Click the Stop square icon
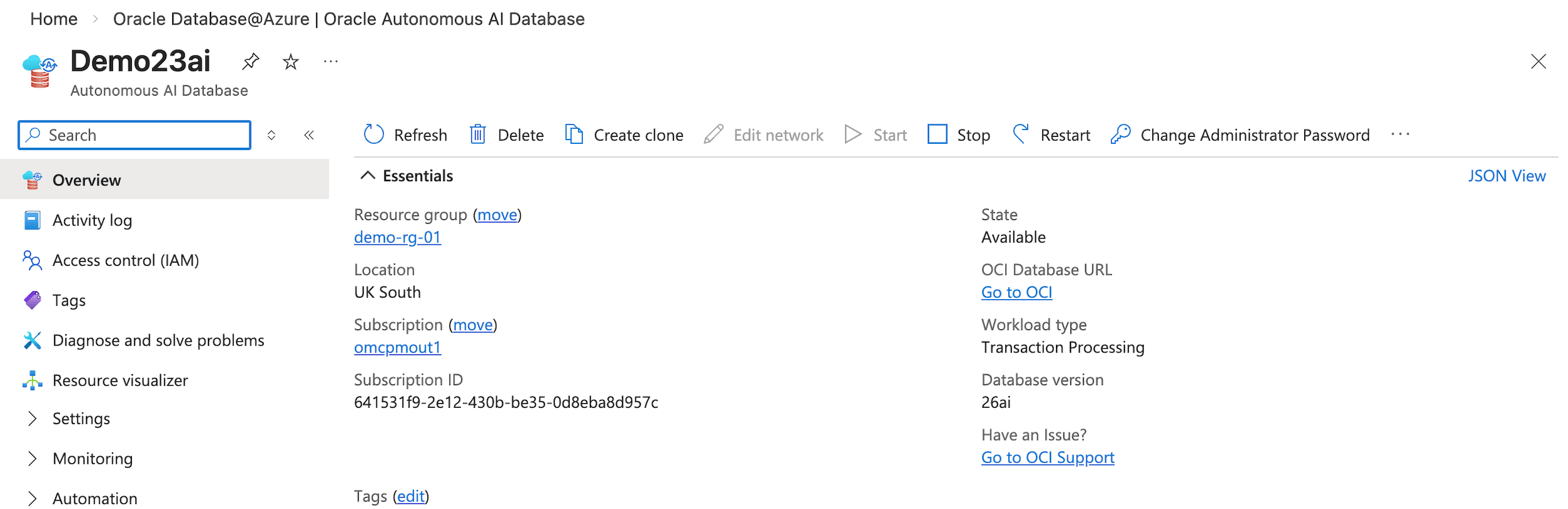Viewport: 1568px width, 509px height. click(x=937, y=134)
